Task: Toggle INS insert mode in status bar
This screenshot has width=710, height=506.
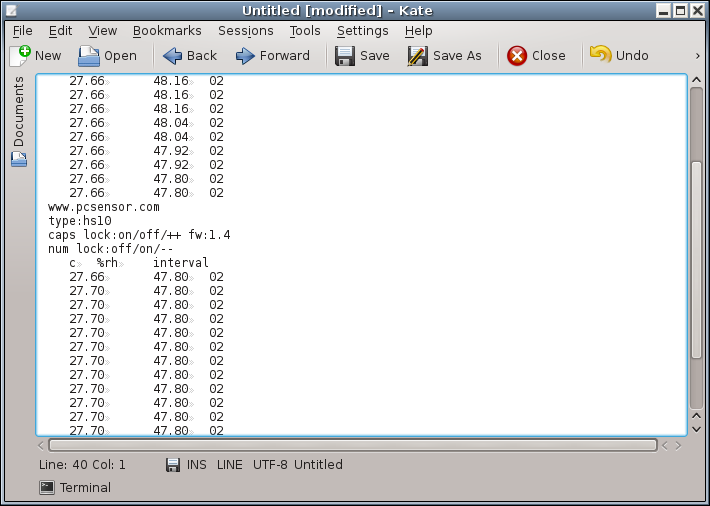Action: coord(197,465)
